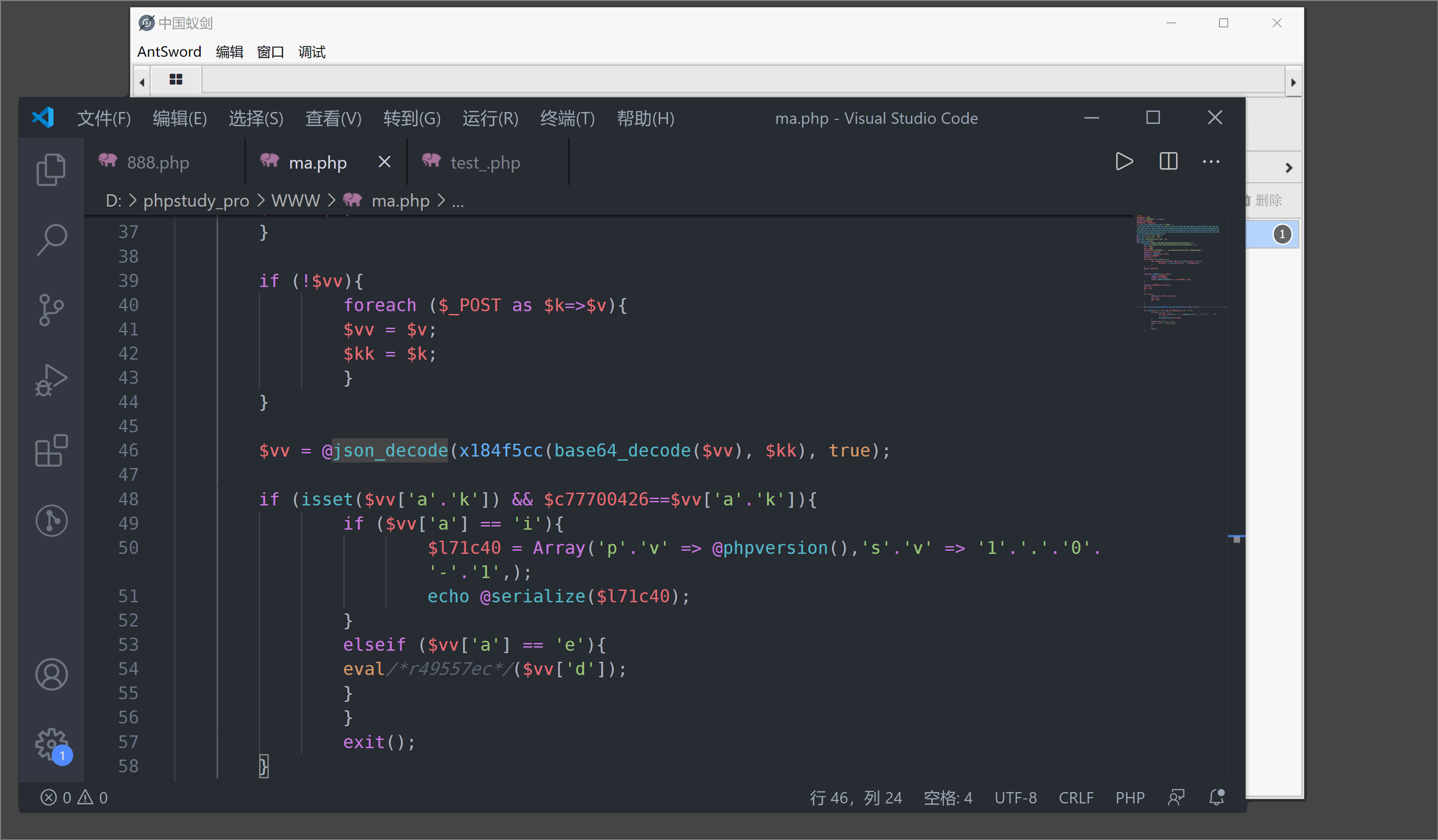Click the vertical scrollbar marker in editor
Screen dimensions: 1438x840
click(1236, 538)
